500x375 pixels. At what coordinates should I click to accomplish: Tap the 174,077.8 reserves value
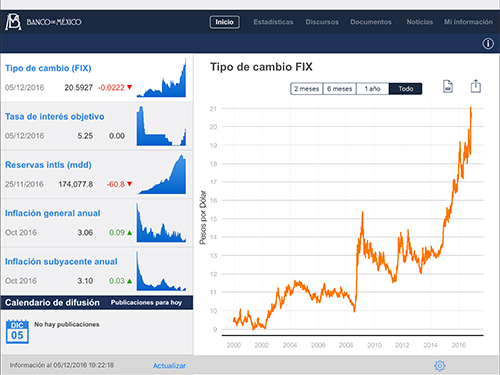(x=76, y=184)
